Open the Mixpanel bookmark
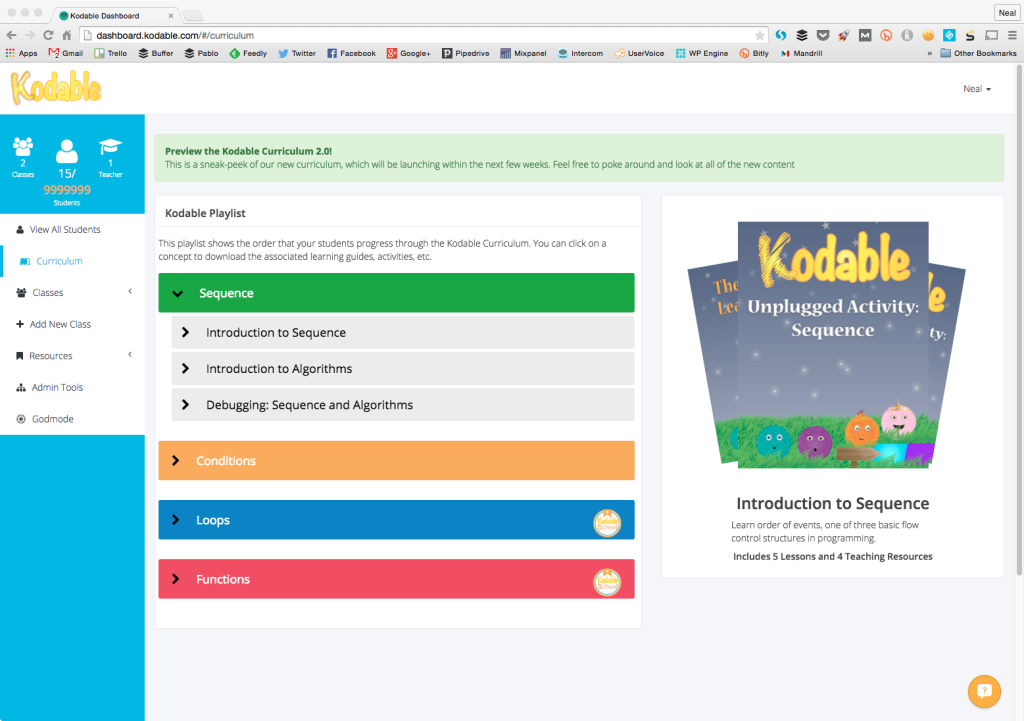The height and width of the screenshot is (721, 1024). (523, 54)
